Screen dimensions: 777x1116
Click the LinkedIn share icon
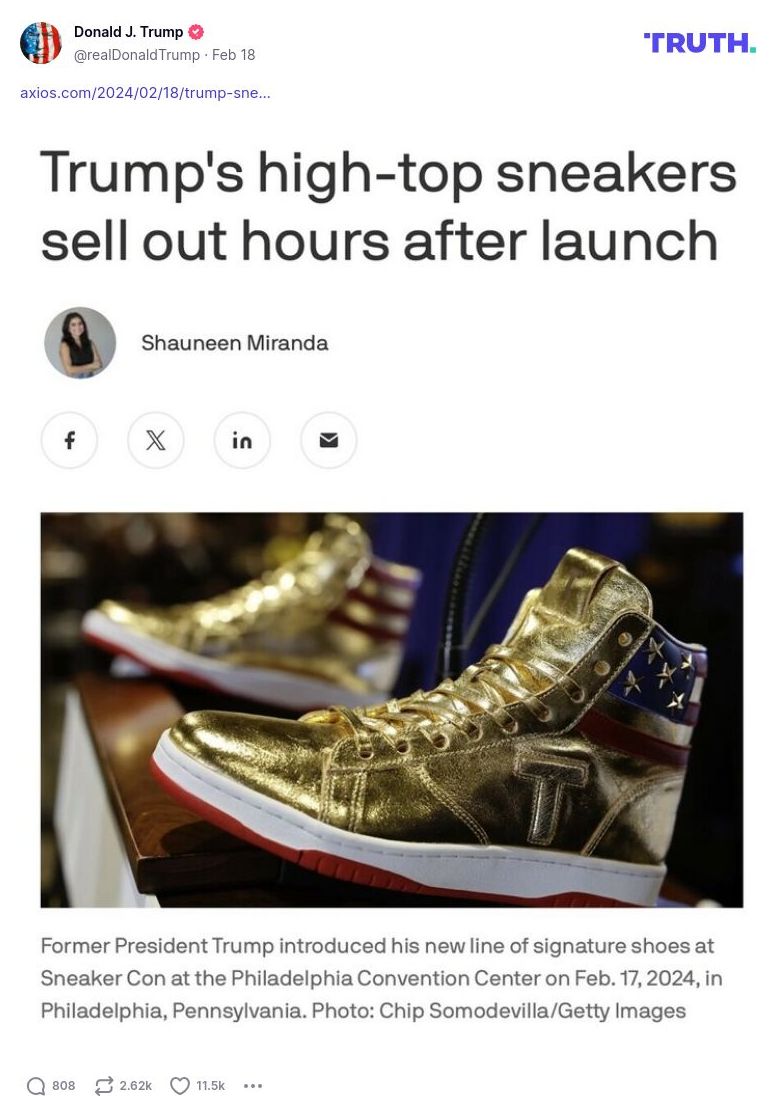(242, 441)
